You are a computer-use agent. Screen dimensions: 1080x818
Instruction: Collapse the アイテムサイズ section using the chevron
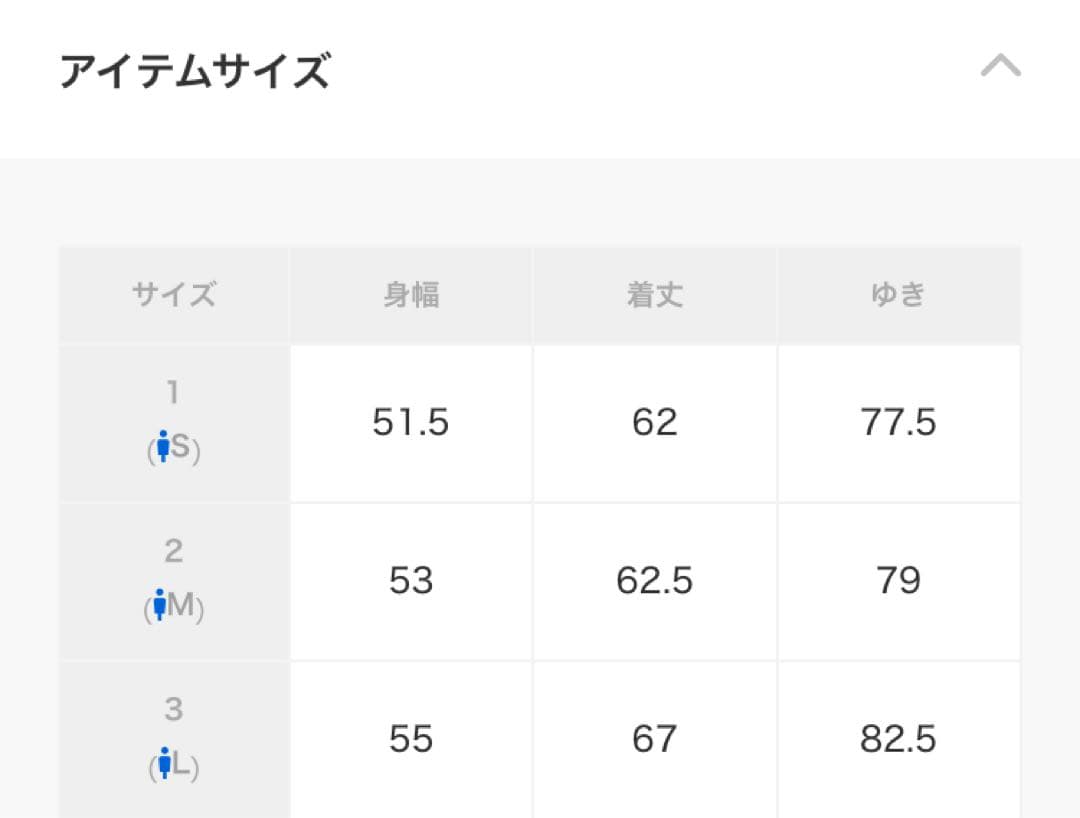click(1001, 66)
